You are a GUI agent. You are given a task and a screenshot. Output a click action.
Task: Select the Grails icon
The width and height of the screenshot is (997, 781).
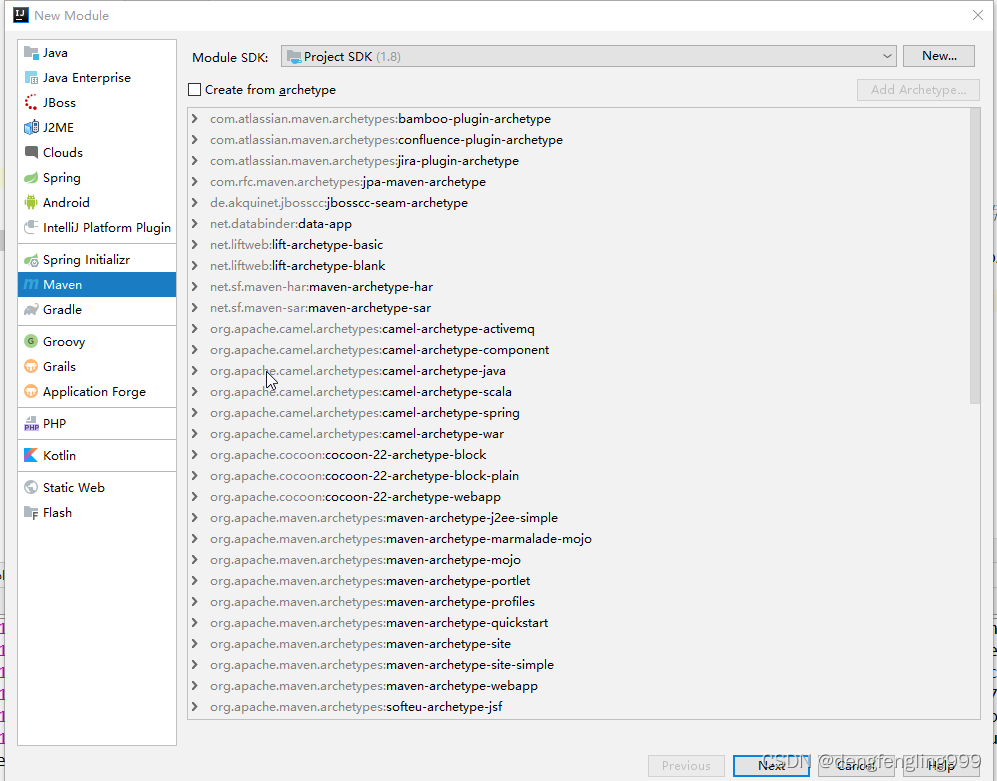[31, 366]
